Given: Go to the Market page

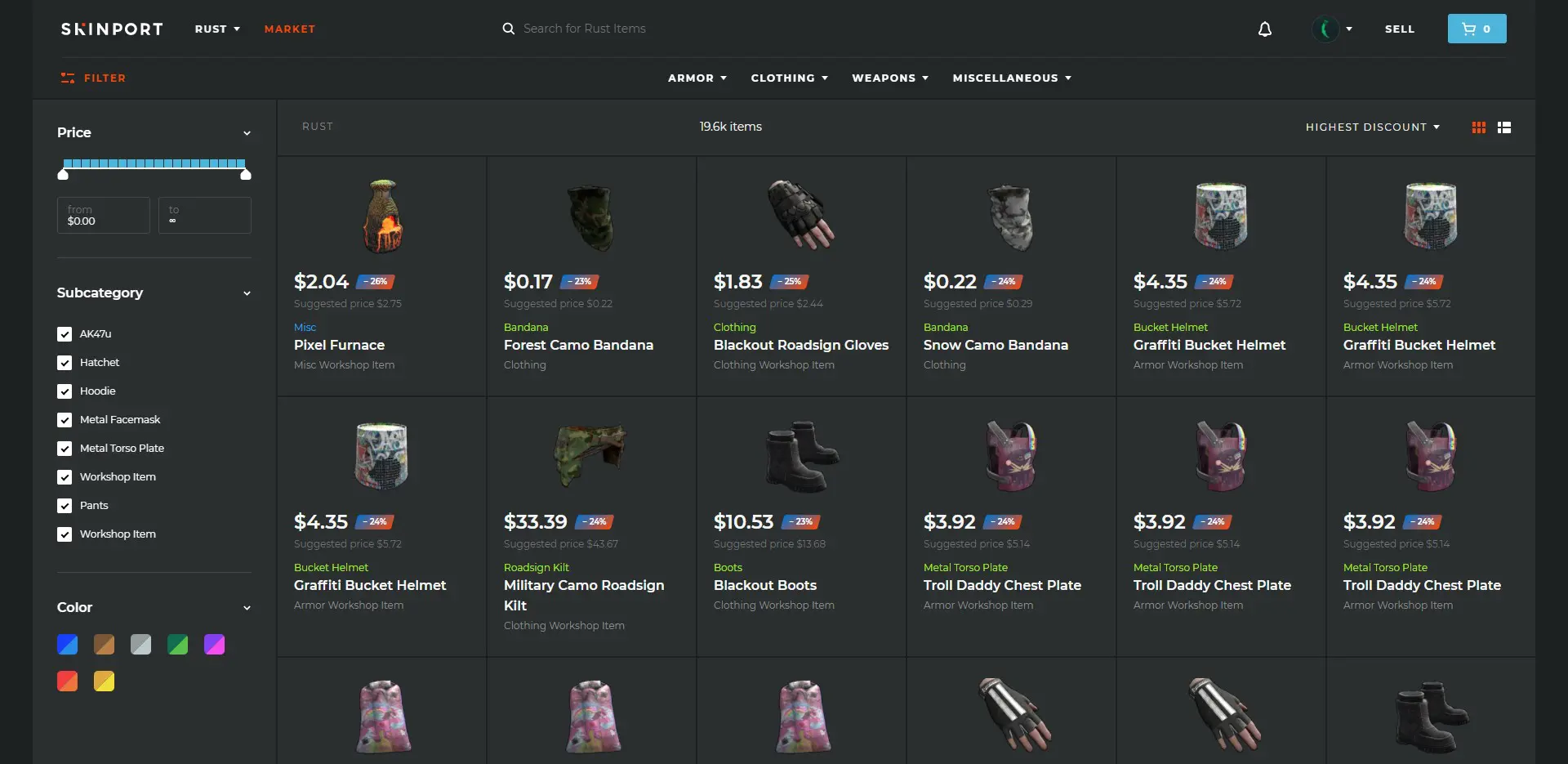Looking at the screenshot, I should [289, 29].
